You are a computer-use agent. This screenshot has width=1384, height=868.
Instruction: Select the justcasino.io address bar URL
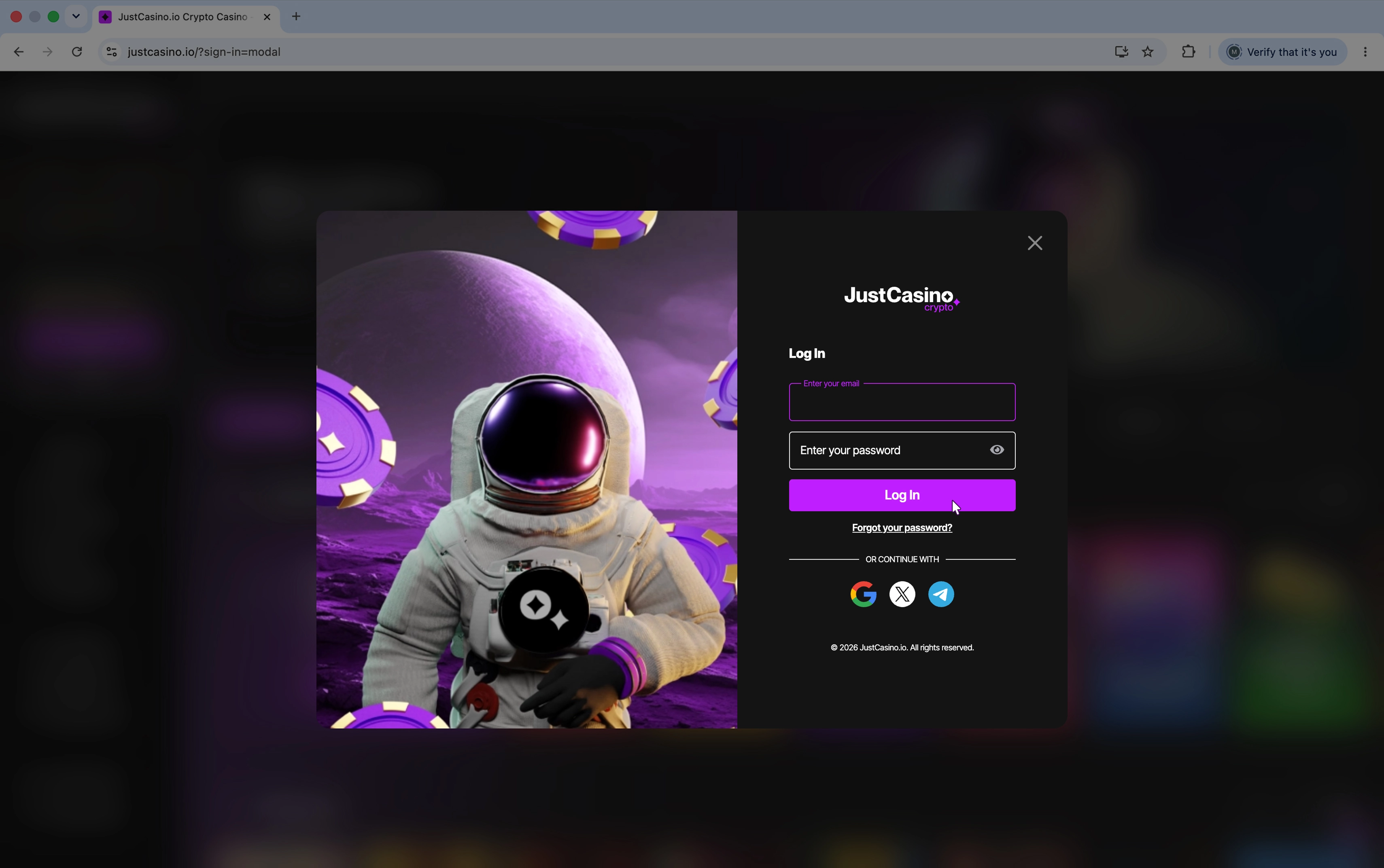click(204, 52)
